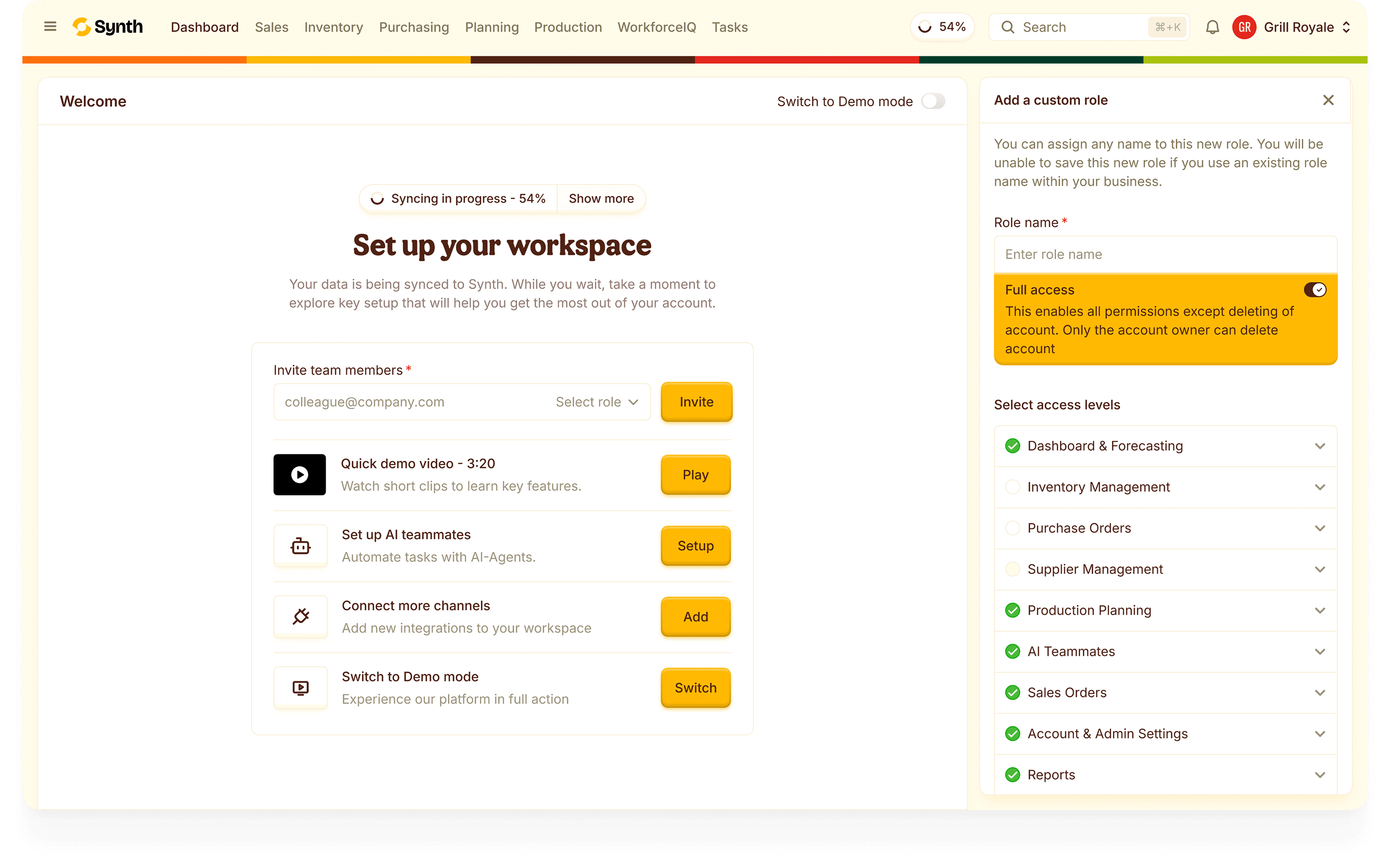Disable the Full access toggle

[1315, 290]
